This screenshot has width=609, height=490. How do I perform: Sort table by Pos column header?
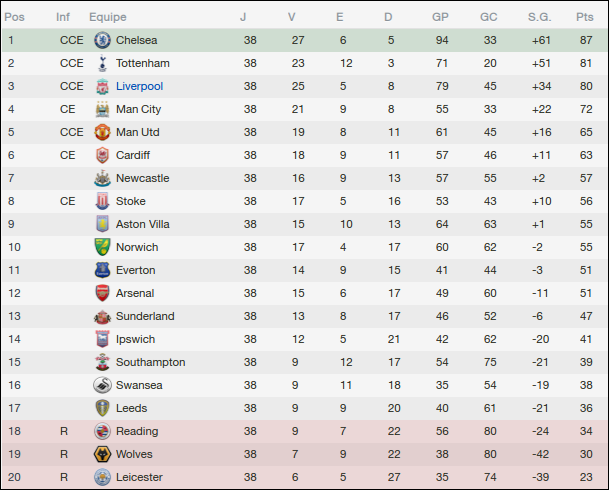(x=15, y=17)
